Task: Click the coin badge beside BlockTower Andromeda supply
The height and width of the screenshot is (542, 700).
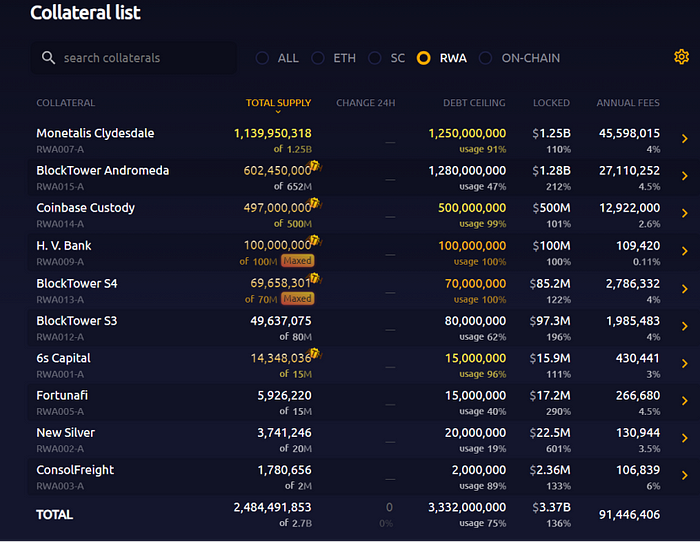Action: pyautogui.click(x=315, y=167)
